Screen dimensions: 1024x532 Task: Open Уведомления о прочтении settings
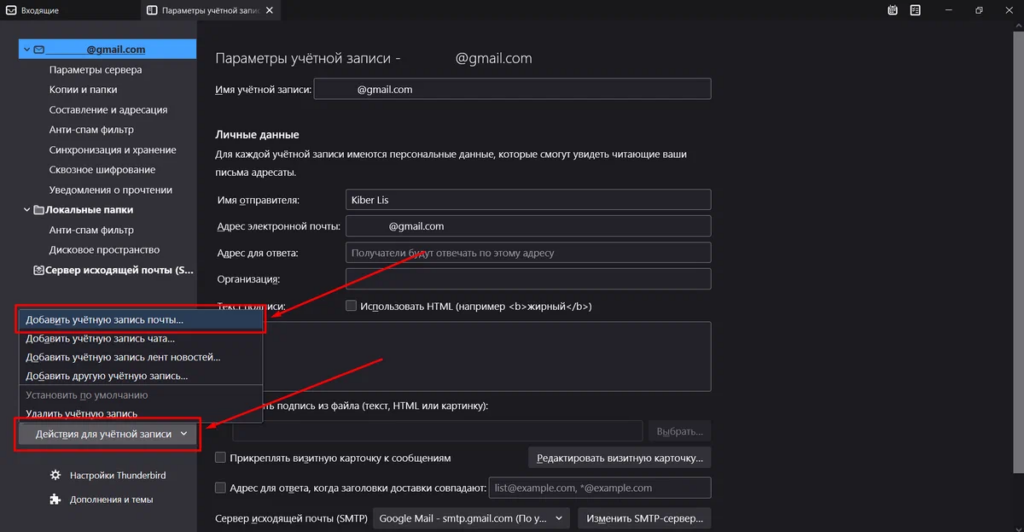click(110, 190)
